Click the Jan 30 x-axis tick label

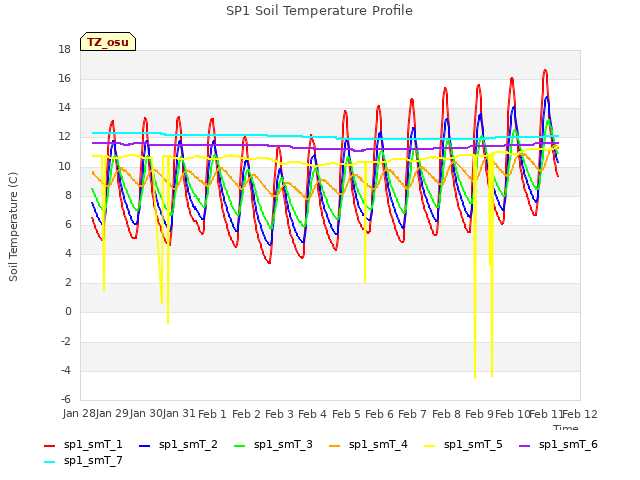point(146,413)
